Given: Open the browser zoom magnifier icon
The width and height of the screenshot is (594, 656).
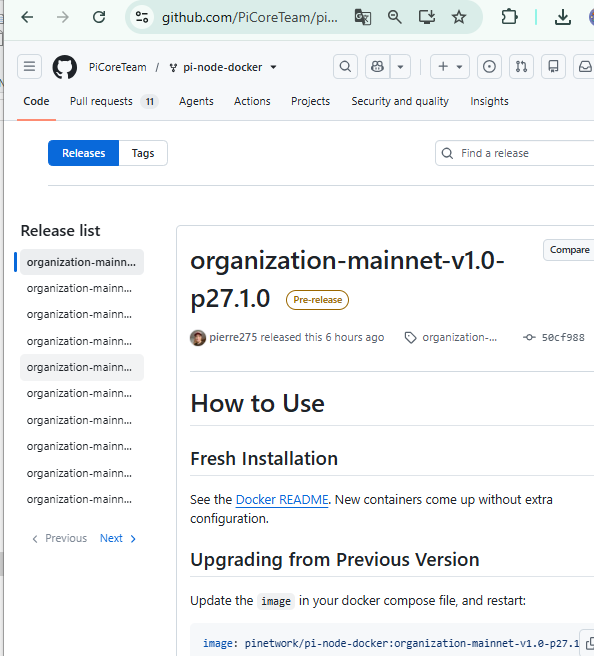Looking at the screenshot, I should [394, 17].
